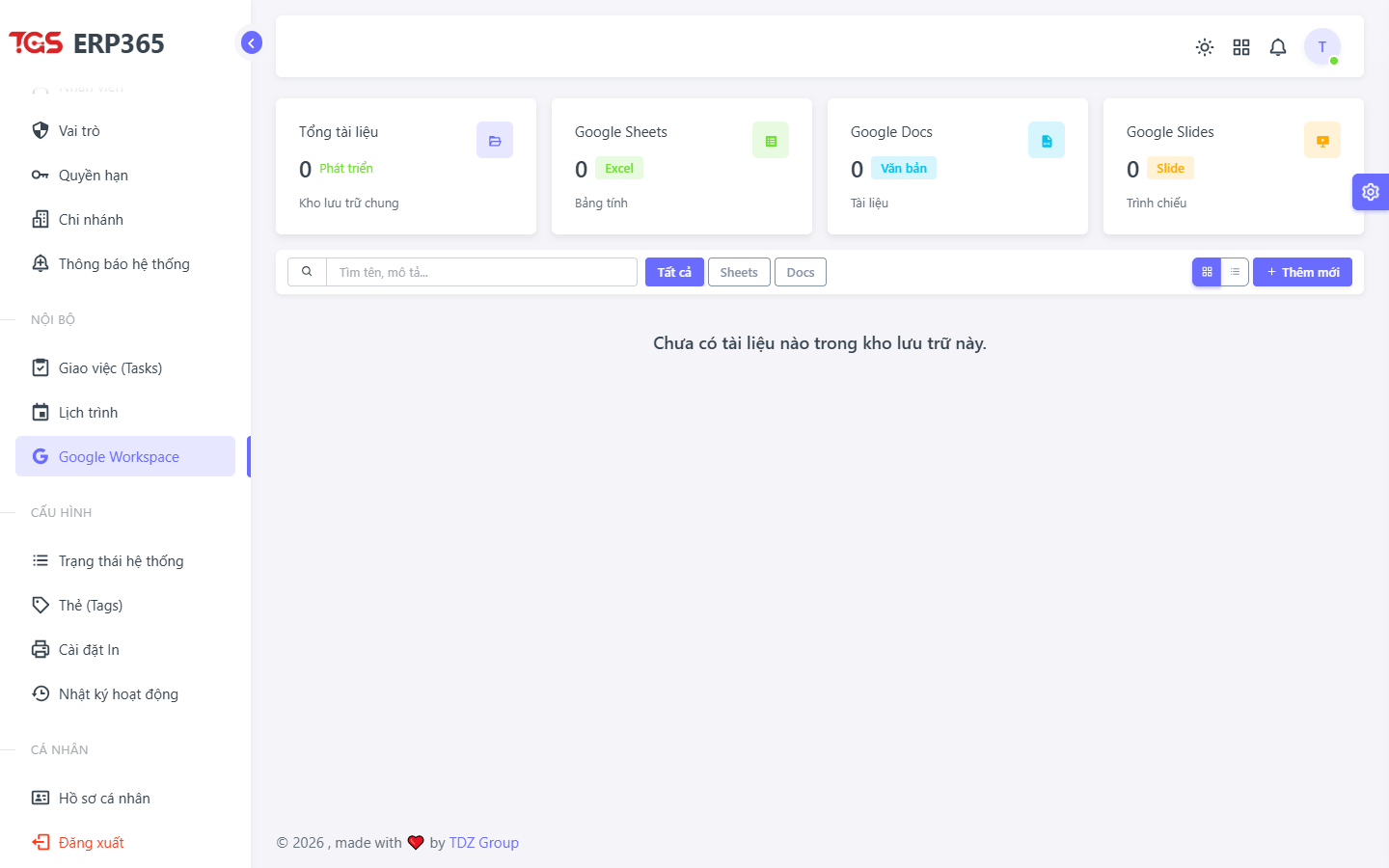This screenshot has height=868, width=1389.
Task: Open Quyền hạn menu item
Action: 125,175
